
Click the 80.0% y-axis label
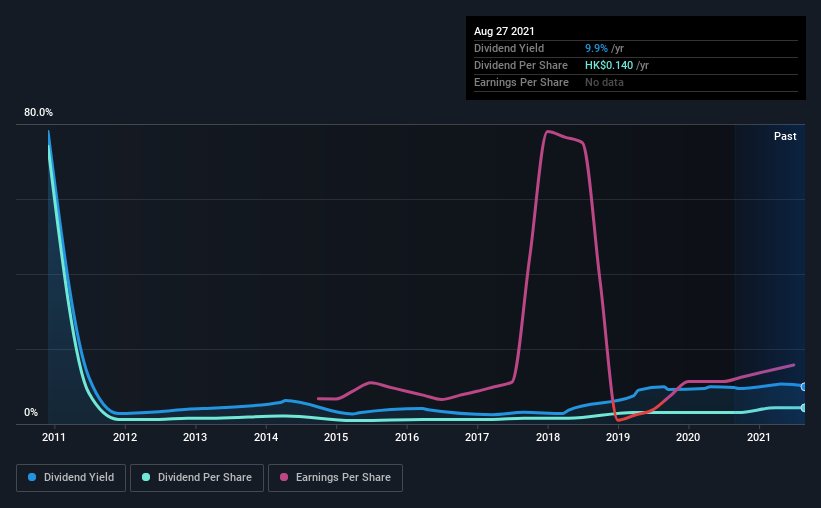pyautogui.click(x=38, y=113)
